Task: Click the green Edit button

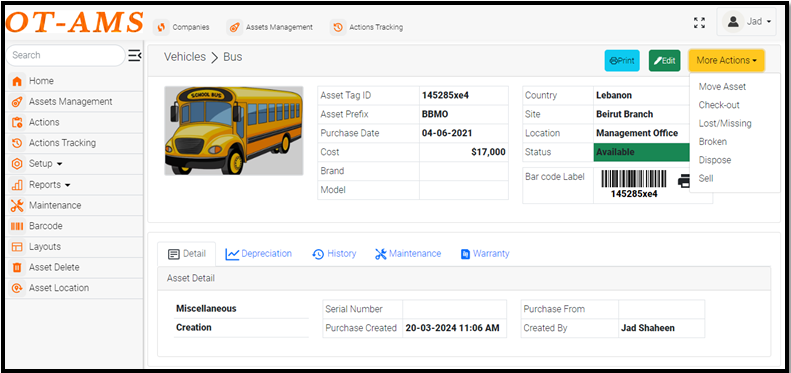Action: [664, 61]
